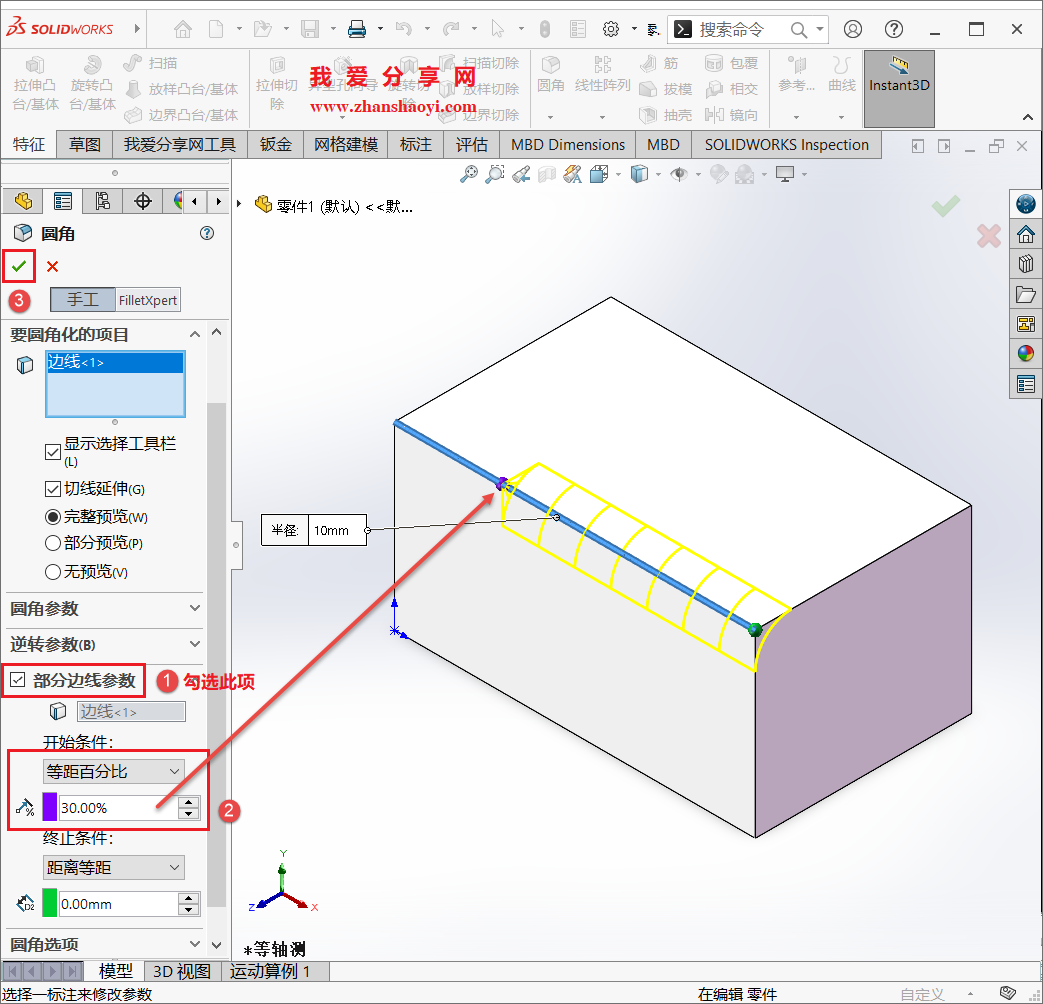
Task: Switch to FilletXpert mode
Action: tap(146, 299)
